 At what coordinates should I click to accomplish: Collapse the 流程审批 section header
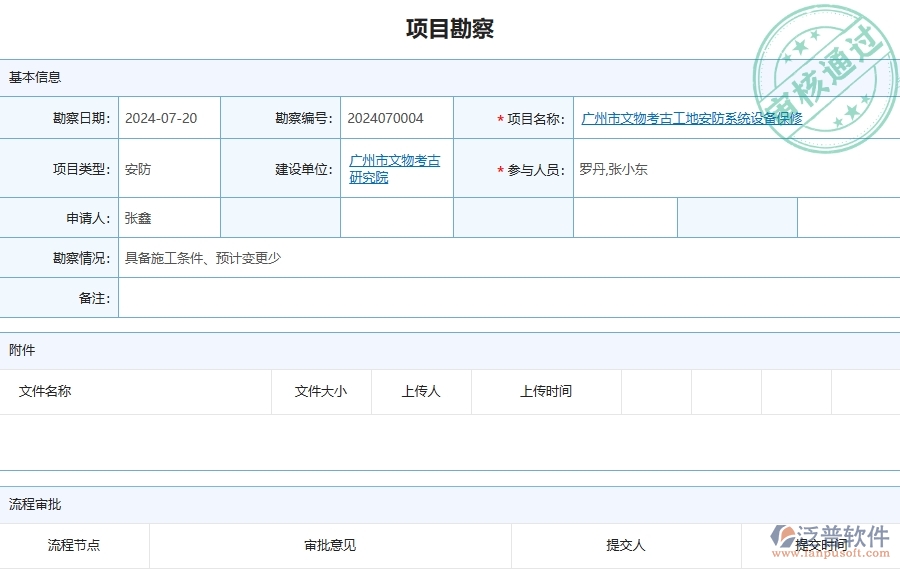(35, 504)
